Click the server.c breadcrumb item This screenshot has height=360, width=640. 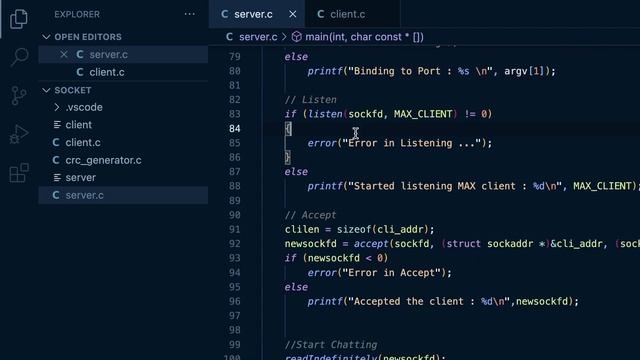[x=258, y=37]
